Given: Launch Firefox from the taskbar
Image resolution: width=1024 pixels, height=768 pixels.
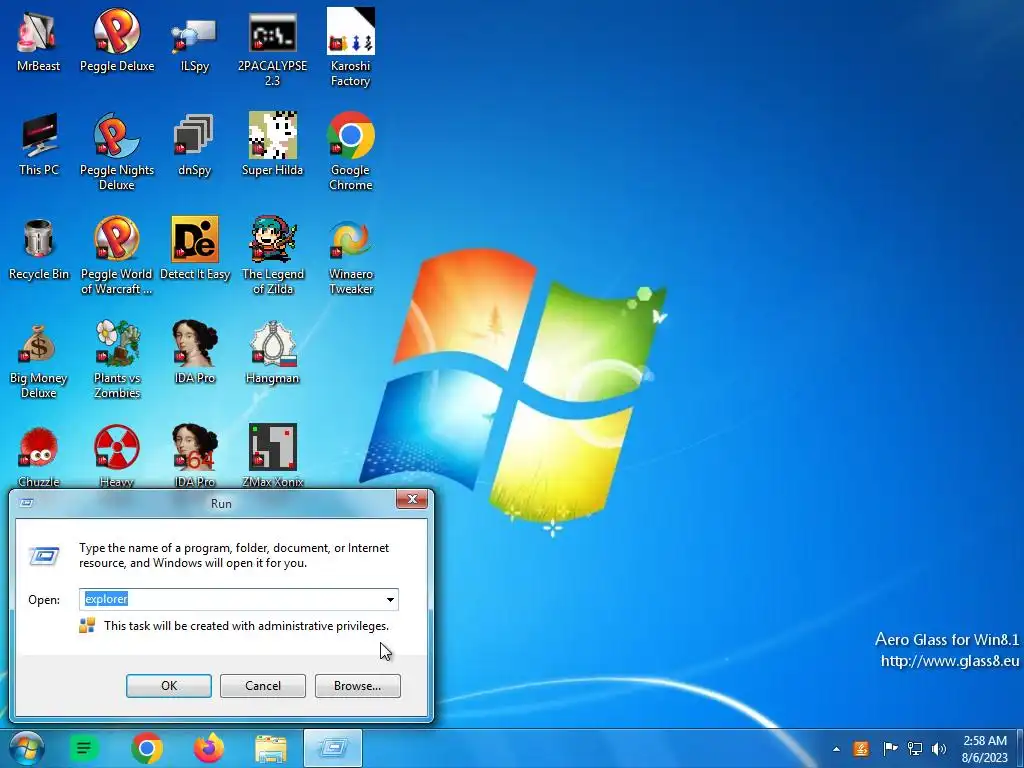Looking at the screenshot, I should (x=209, y=748).
